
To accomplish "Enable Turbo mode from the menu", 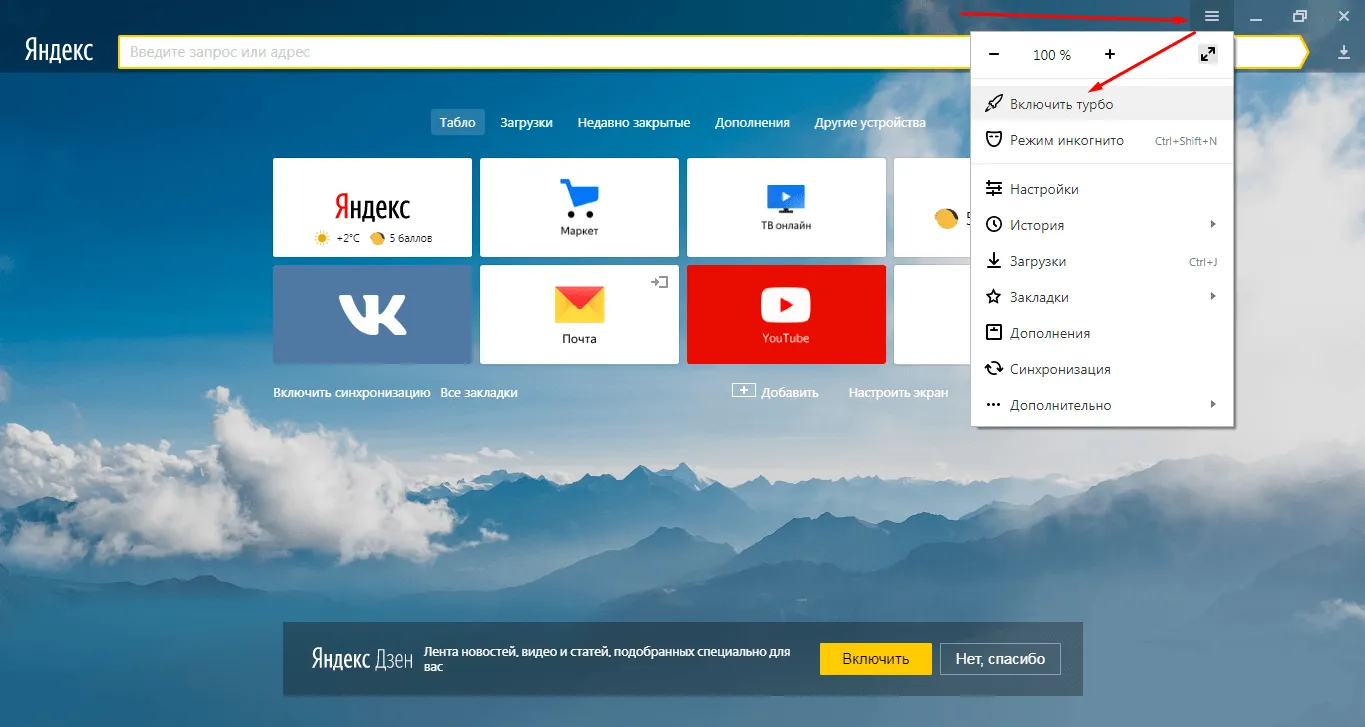I will (1061, 104).
